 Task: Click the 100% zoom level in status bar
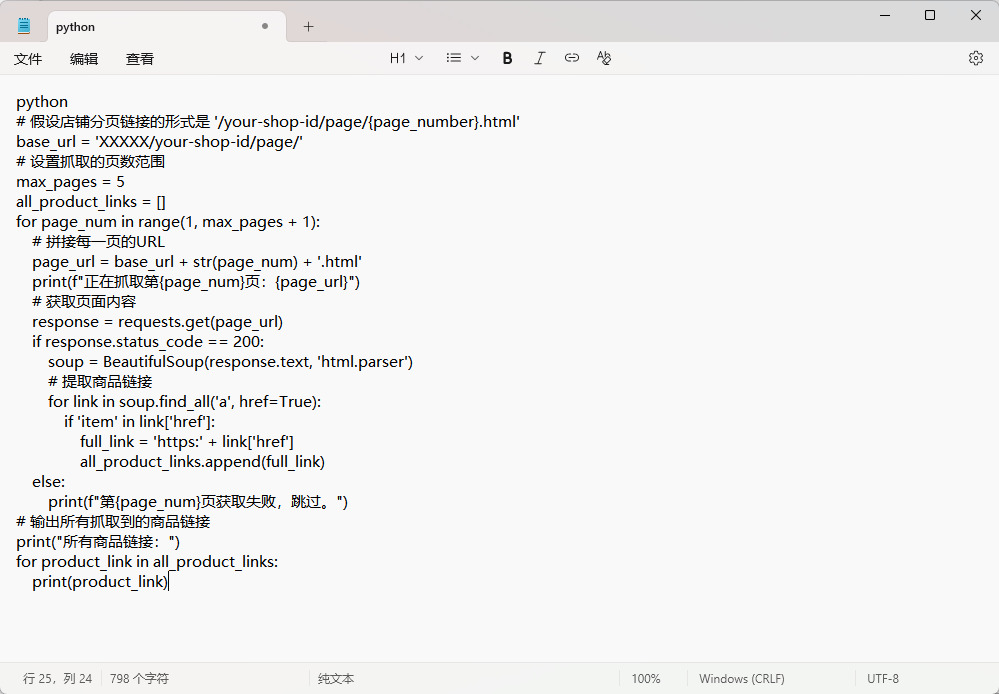click(646, 678)
